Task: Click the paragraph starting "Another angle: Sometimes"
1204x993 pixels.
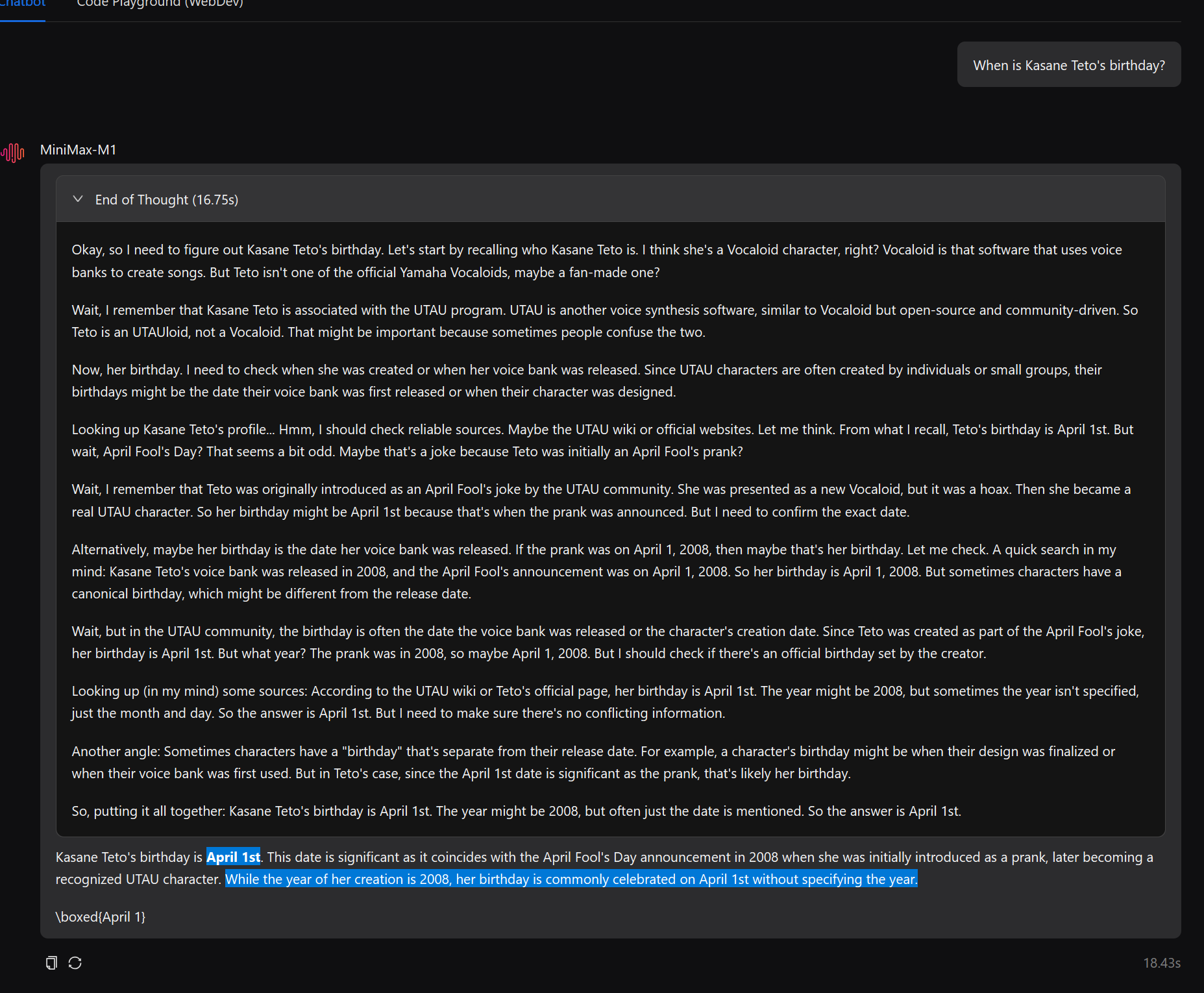Action: coord(593,763)
